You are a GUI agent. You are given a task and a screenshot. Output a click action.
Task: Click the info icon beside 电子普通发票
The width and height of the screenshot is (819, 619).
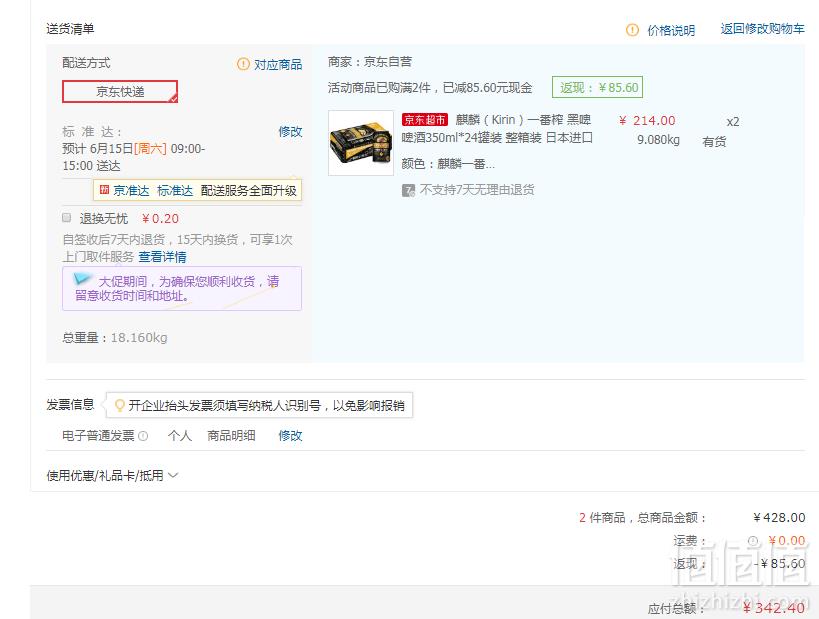[143, 436]
